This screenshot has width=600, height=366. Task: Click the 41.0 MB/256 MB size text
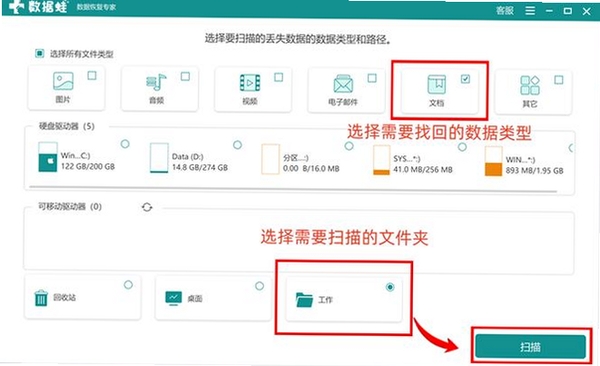tap(423, 170)
